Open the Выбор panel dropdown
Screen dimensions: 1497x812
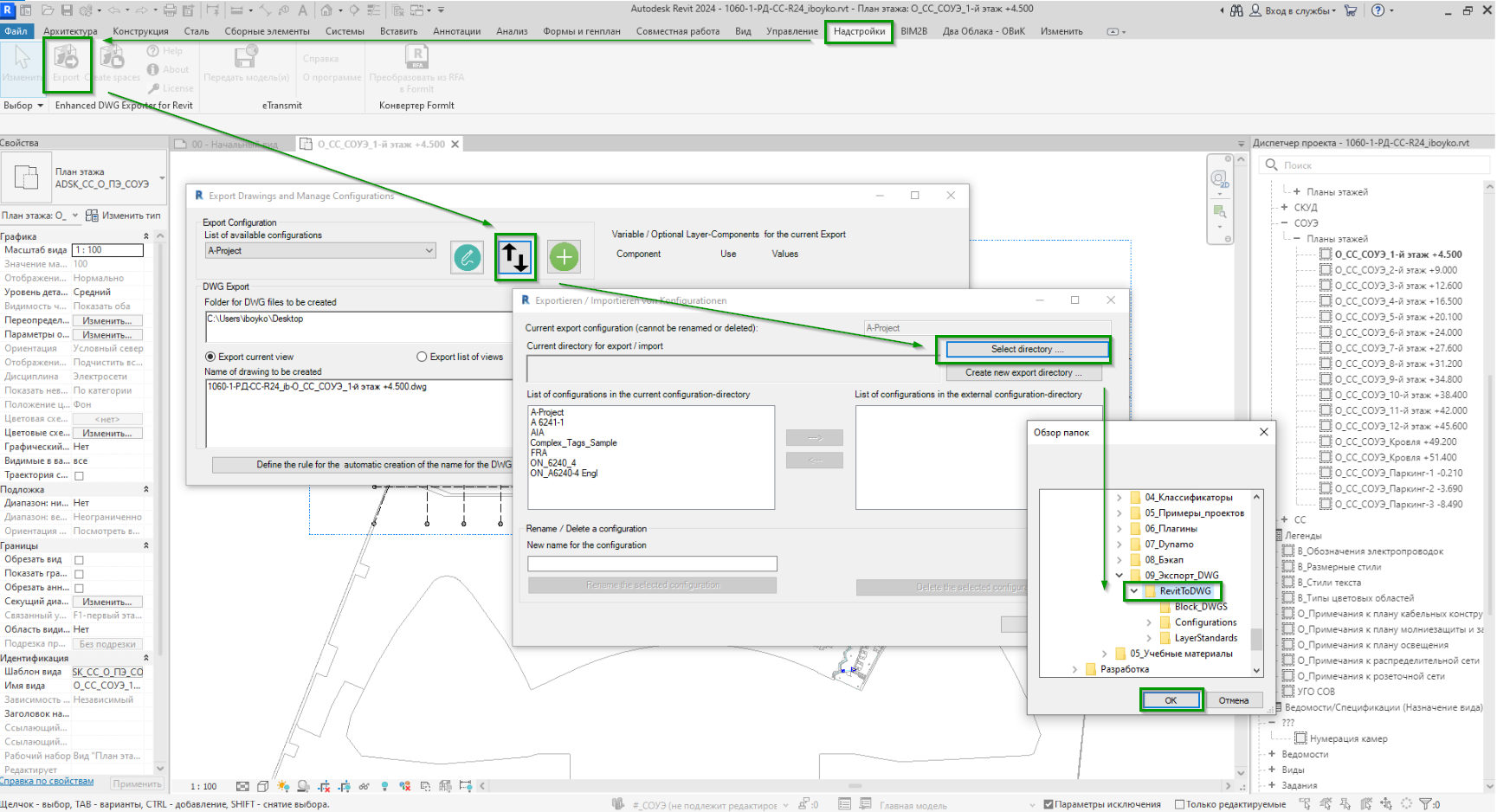pos(23,106)
